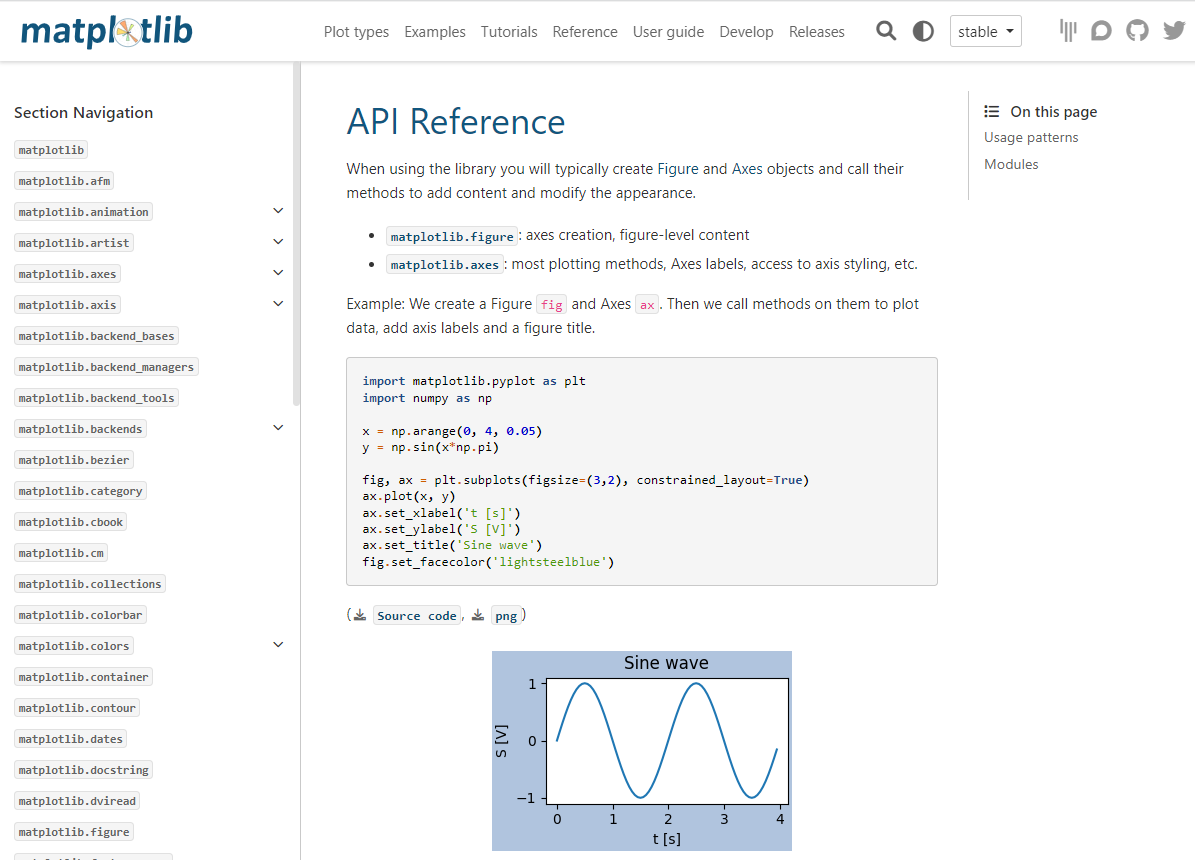Expand the matplotlib.backends section

[x=278, y=428]
